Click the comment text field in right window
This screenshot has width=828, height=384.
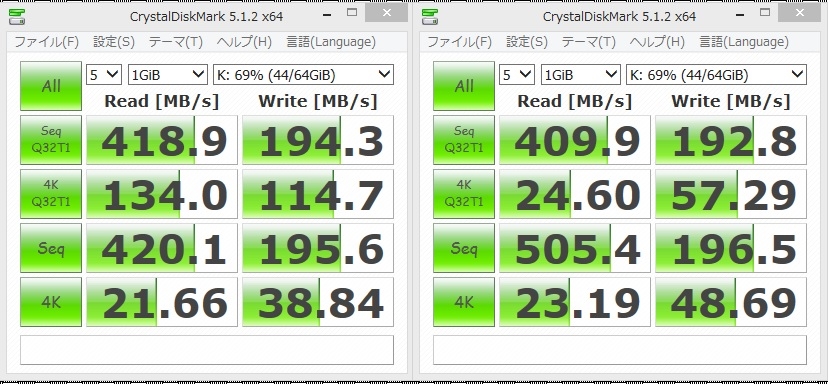tap(620, 350)
